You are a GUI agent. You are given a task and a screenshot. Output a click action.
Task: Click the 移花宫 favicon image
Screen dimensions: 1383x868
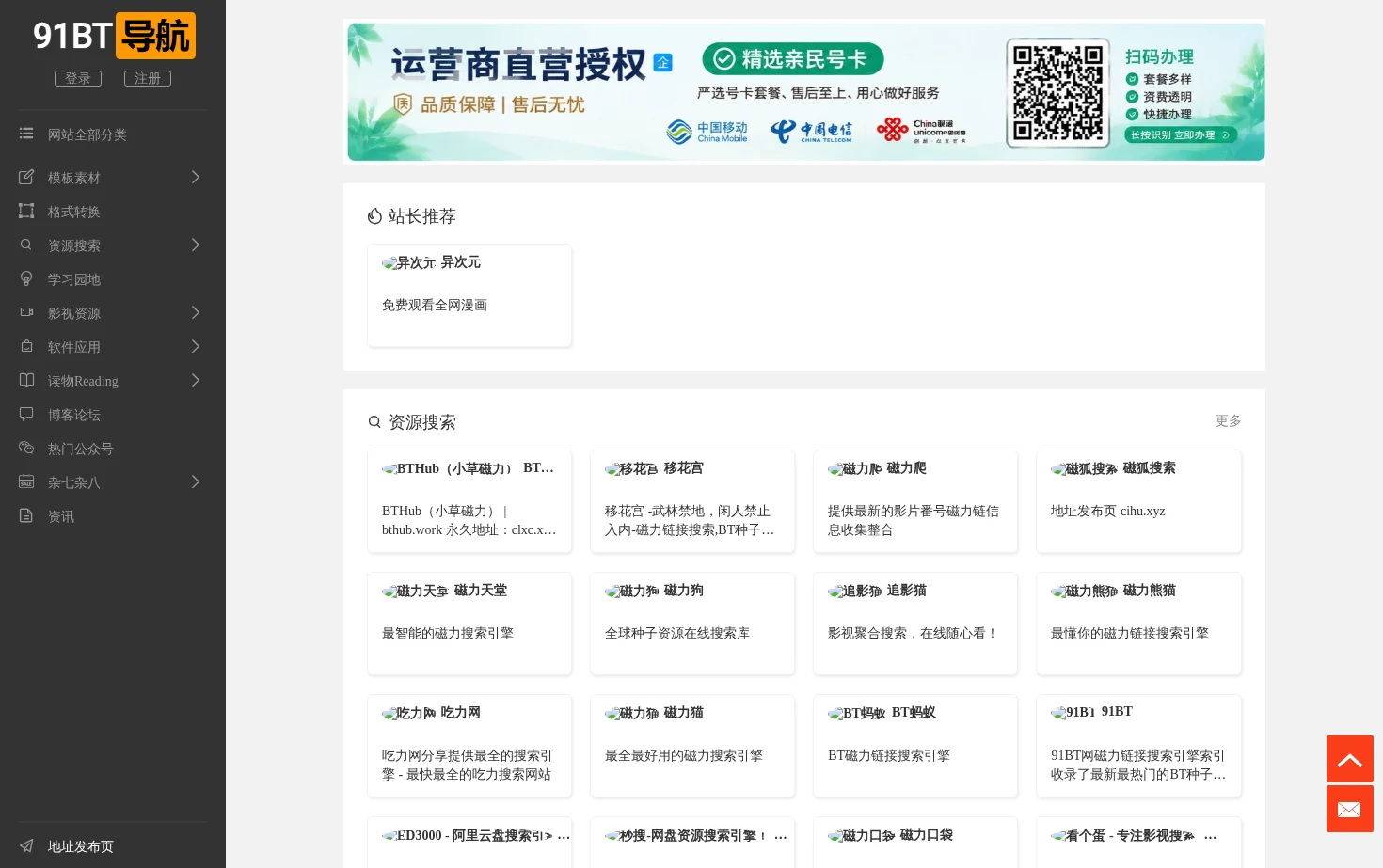click(x=631, y=469)
